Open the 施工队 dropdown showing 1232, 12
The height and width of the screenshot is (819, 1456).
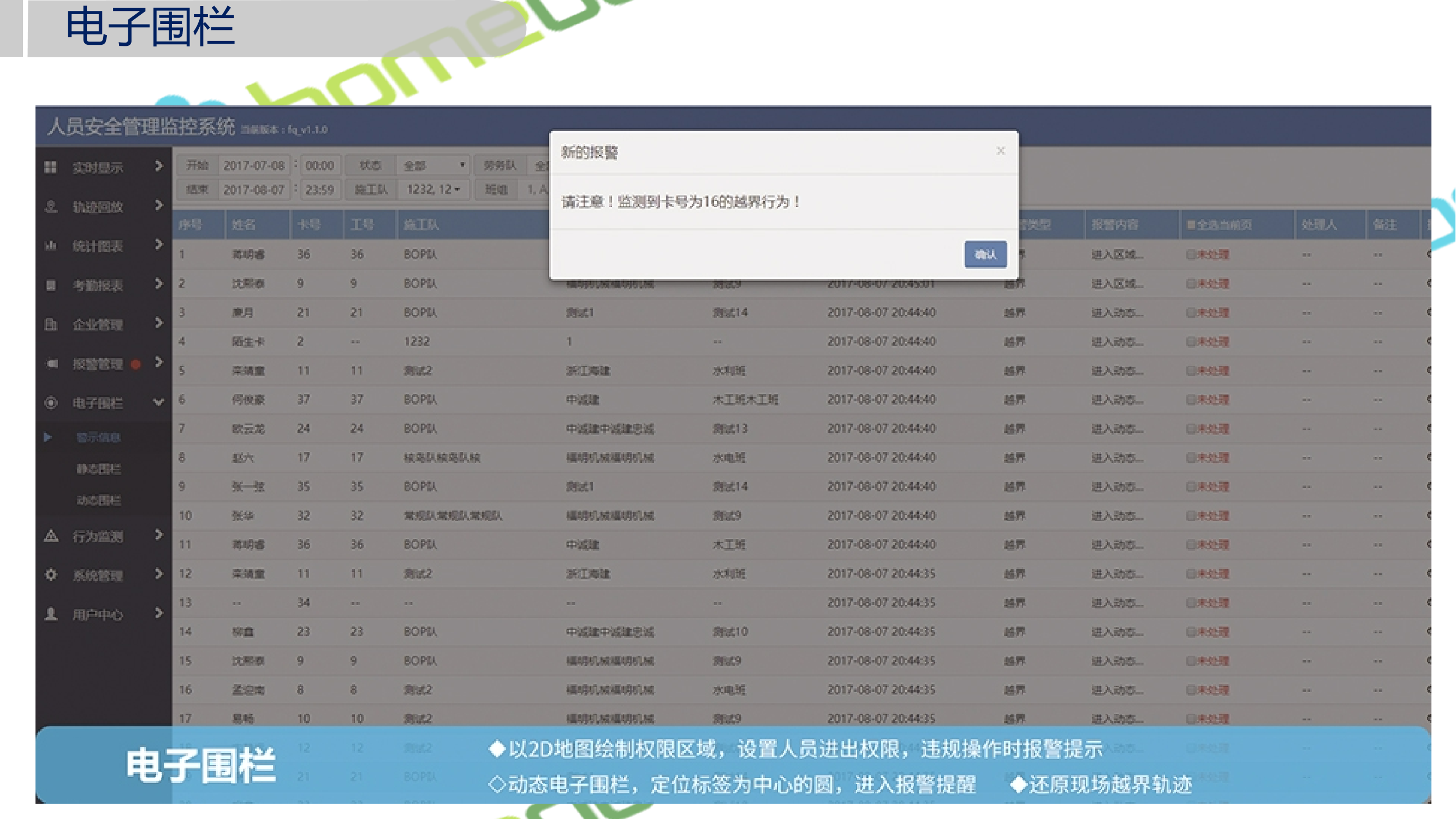433,189
